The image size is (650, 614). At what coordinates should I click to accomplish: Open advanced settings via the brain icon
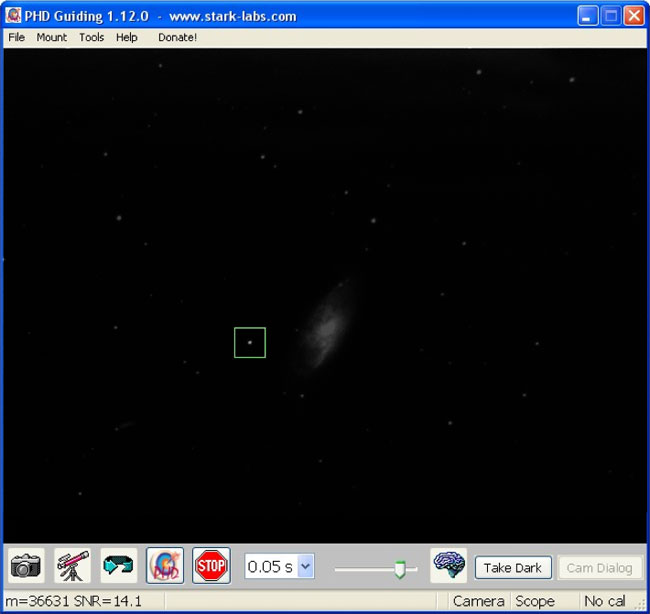[449, 565]
